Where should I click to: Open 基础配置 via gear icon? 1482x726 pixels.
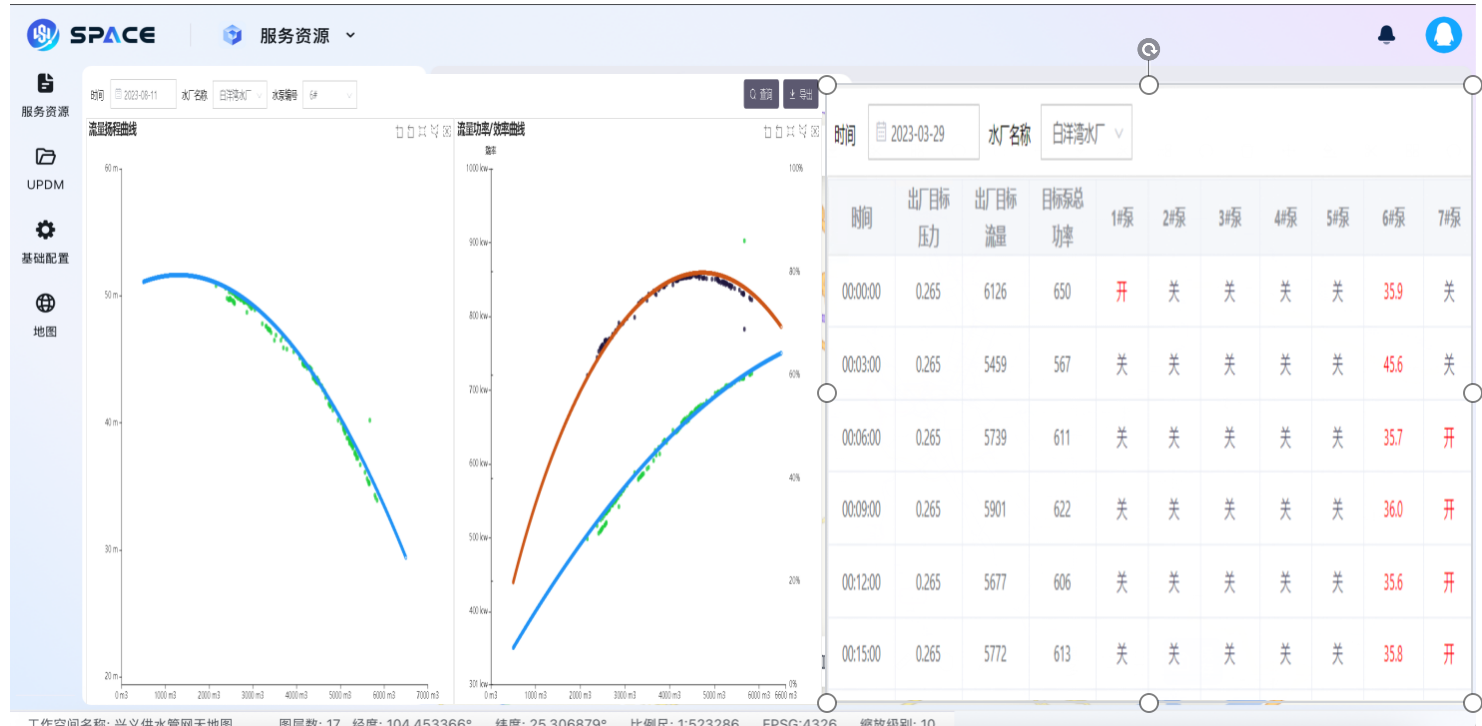(45, 231)
